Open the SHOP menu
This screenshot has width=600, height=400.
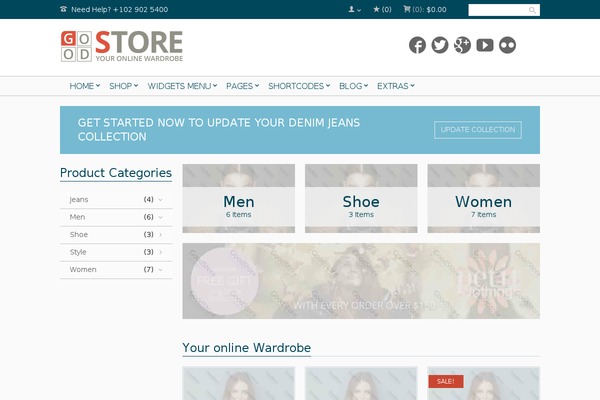click(124, 86)
